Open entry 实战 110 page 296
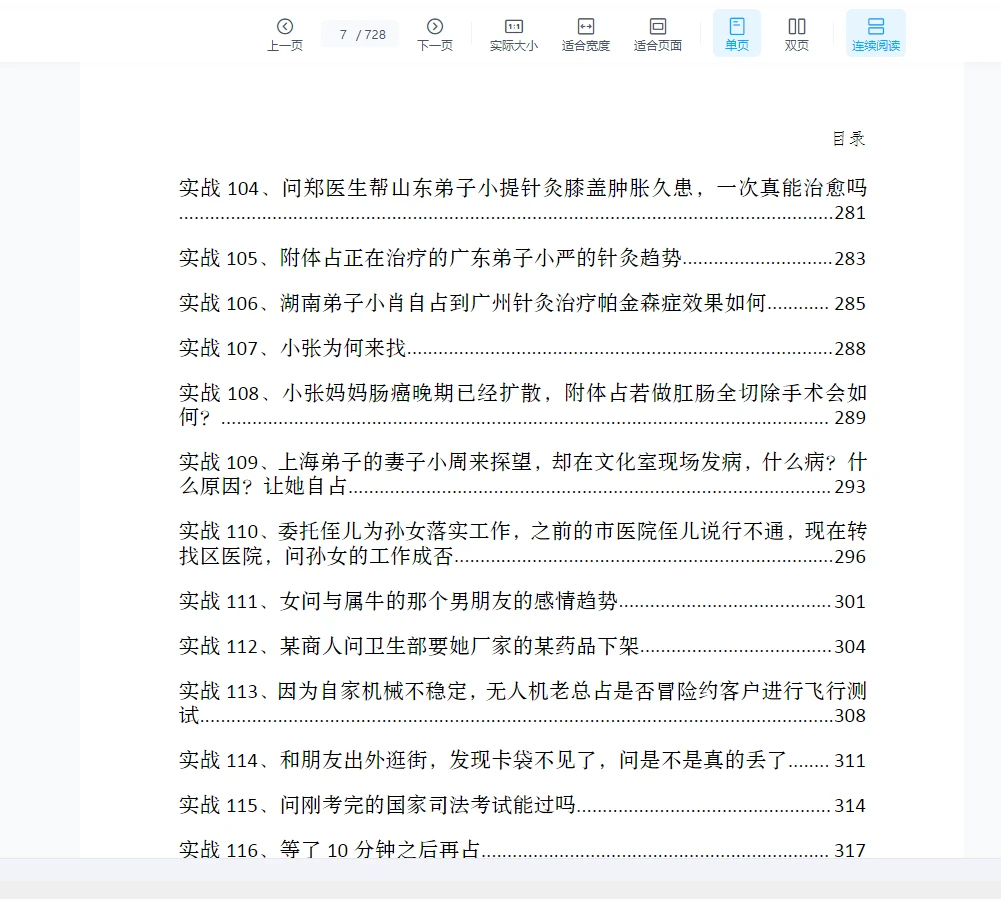Image resolution: width=1001 pixels, height=899 pixels. [x=522, y=543]
